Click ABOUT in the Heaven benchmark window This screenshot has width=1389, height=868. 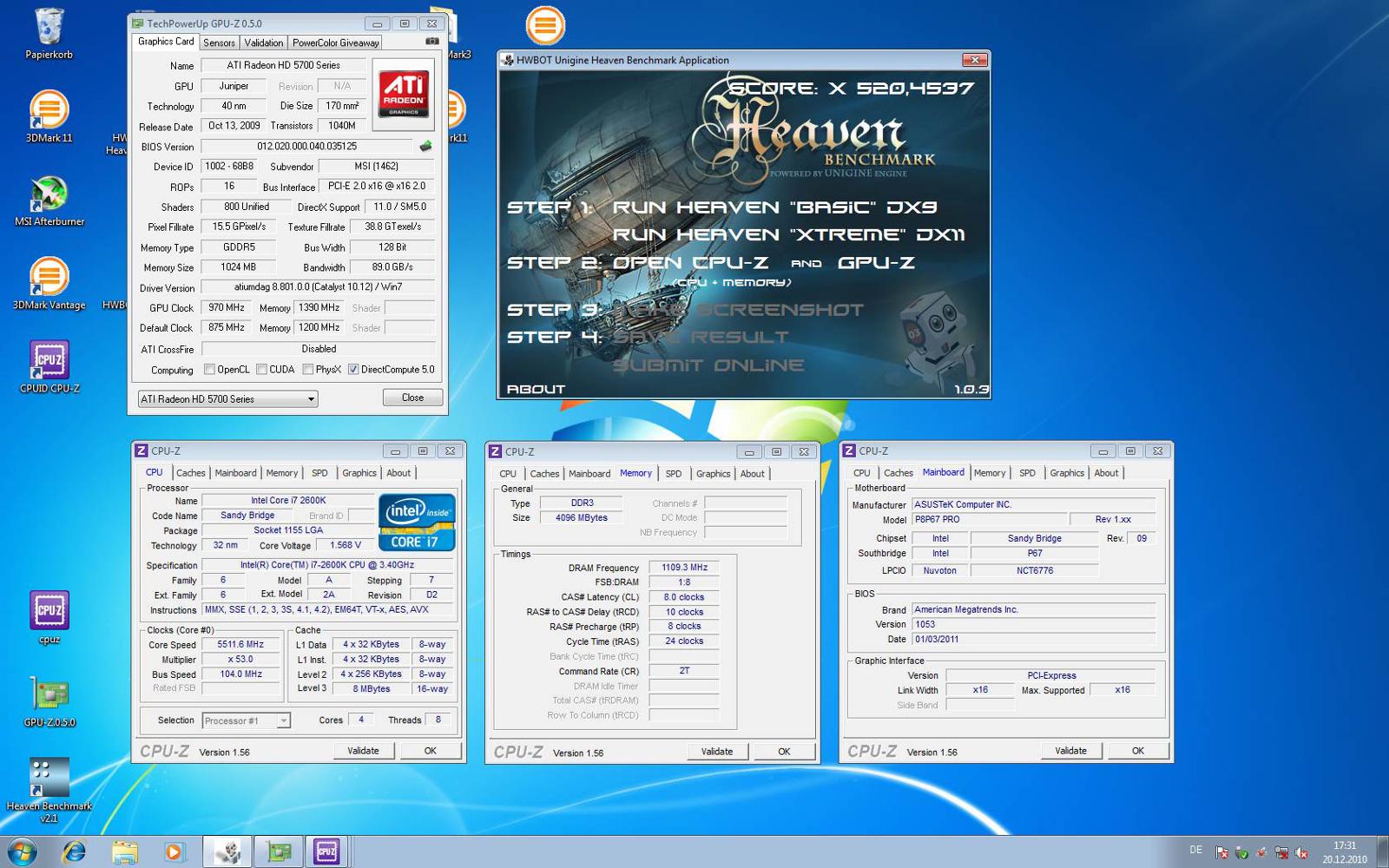click(536, 389)
